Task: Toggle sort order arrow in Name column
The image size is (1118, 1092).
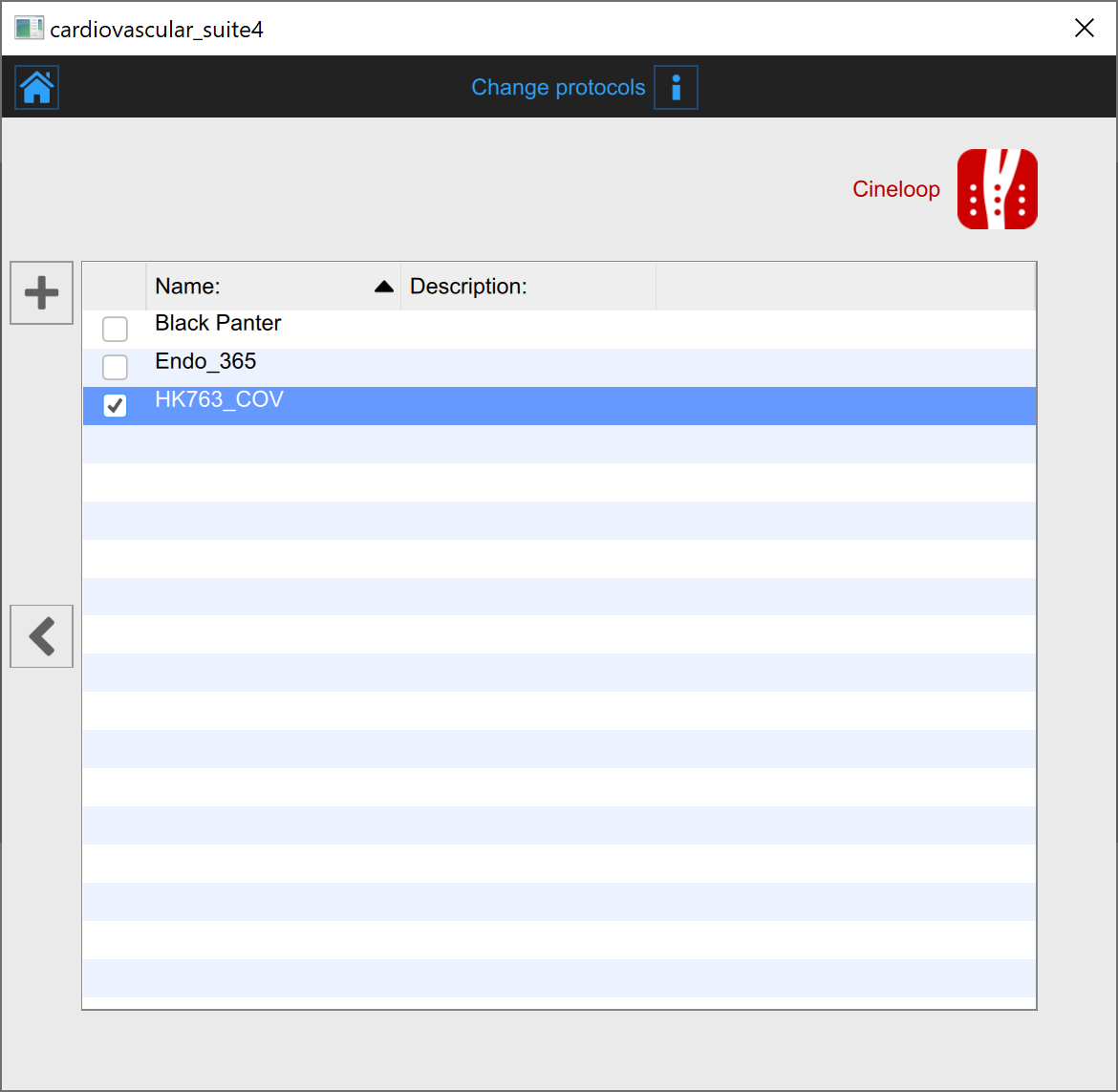Action: [384, 287]
